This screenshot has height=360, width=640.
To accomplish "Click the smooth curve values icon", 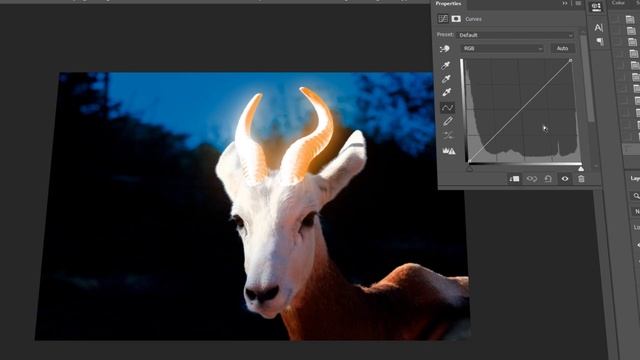I will [x=448, y=135].
